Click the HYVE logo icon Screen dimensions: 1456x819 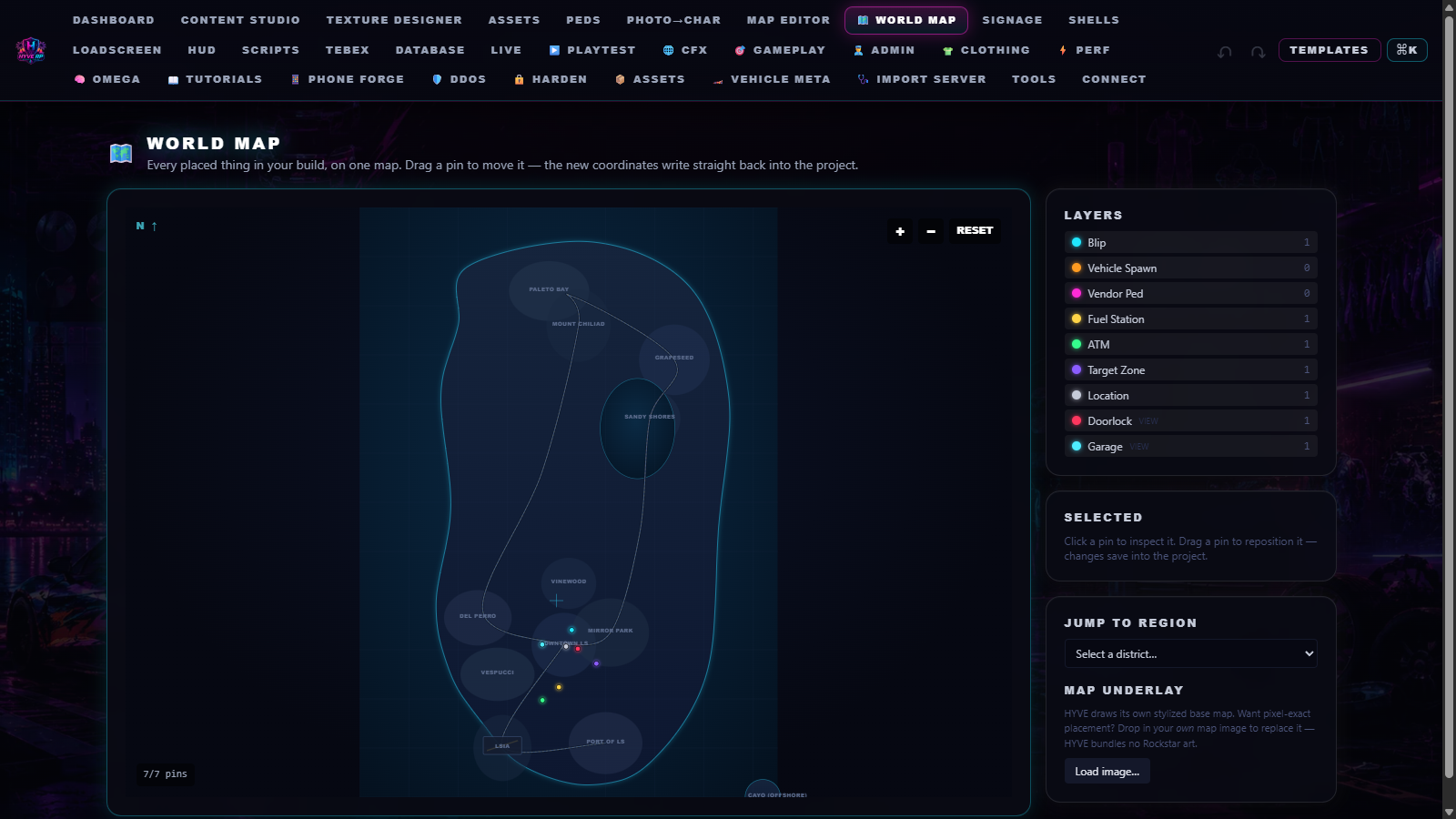(31, 50)
